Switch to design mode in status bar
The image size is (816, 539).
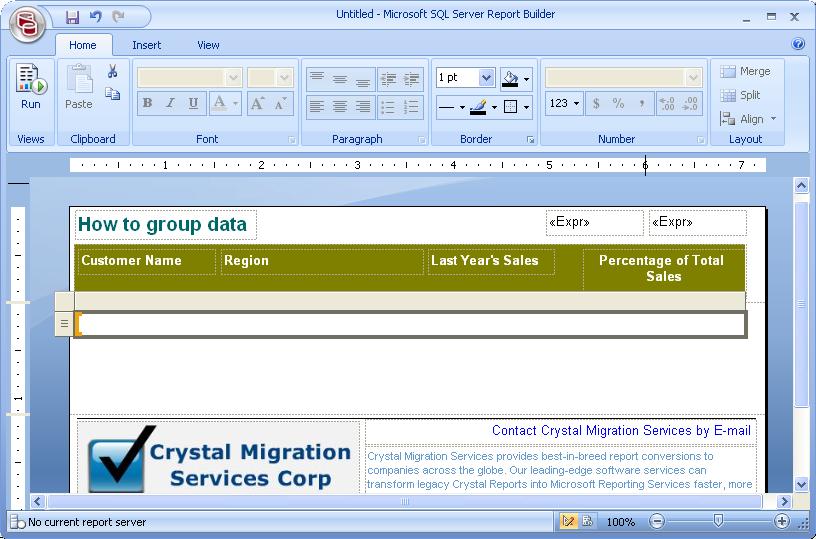click(x=568, y=521)
